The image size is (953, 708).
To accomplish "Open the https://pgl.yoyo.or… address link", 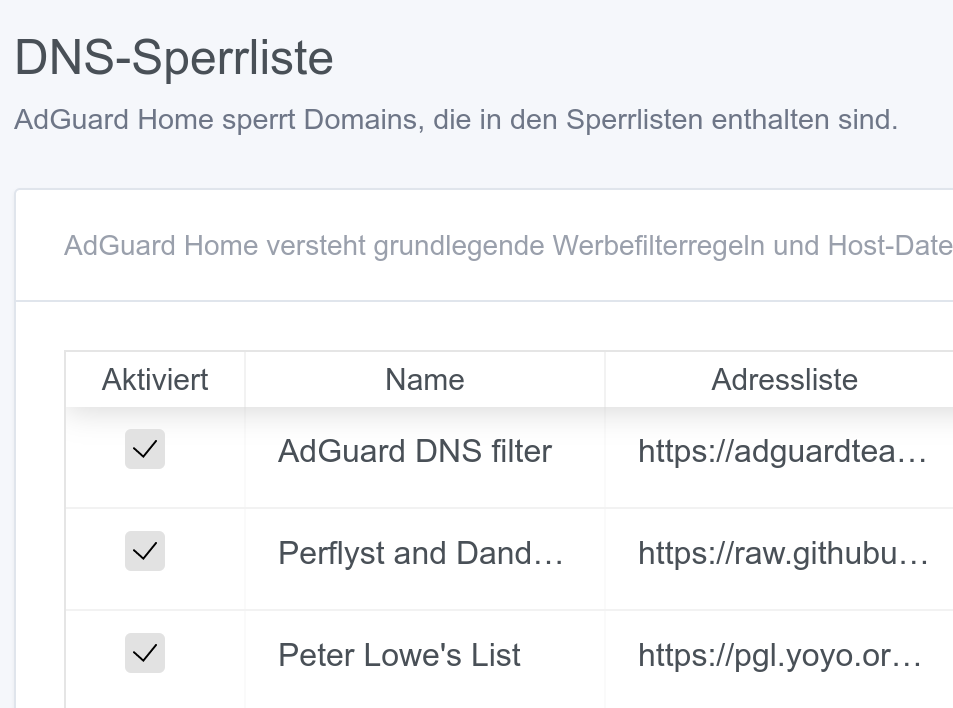I will [x=780, y=656].
